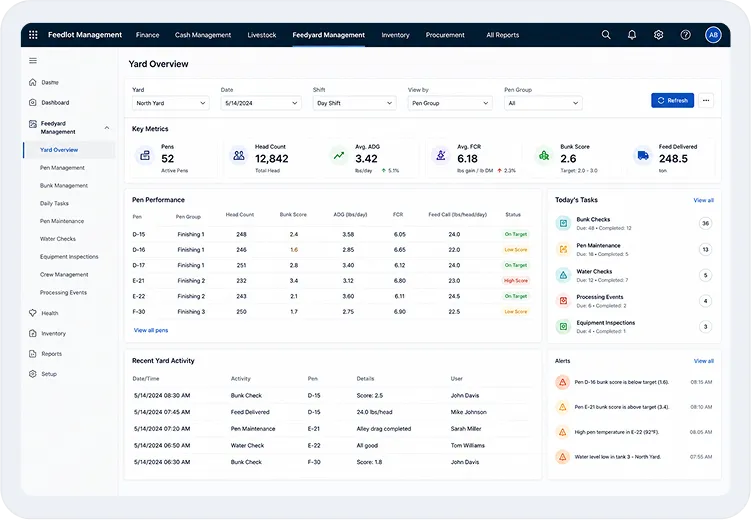The width and height of the screenshot is (751, 520).
Task: Select Bunk Management in sidebar
Action: (64, 185)
